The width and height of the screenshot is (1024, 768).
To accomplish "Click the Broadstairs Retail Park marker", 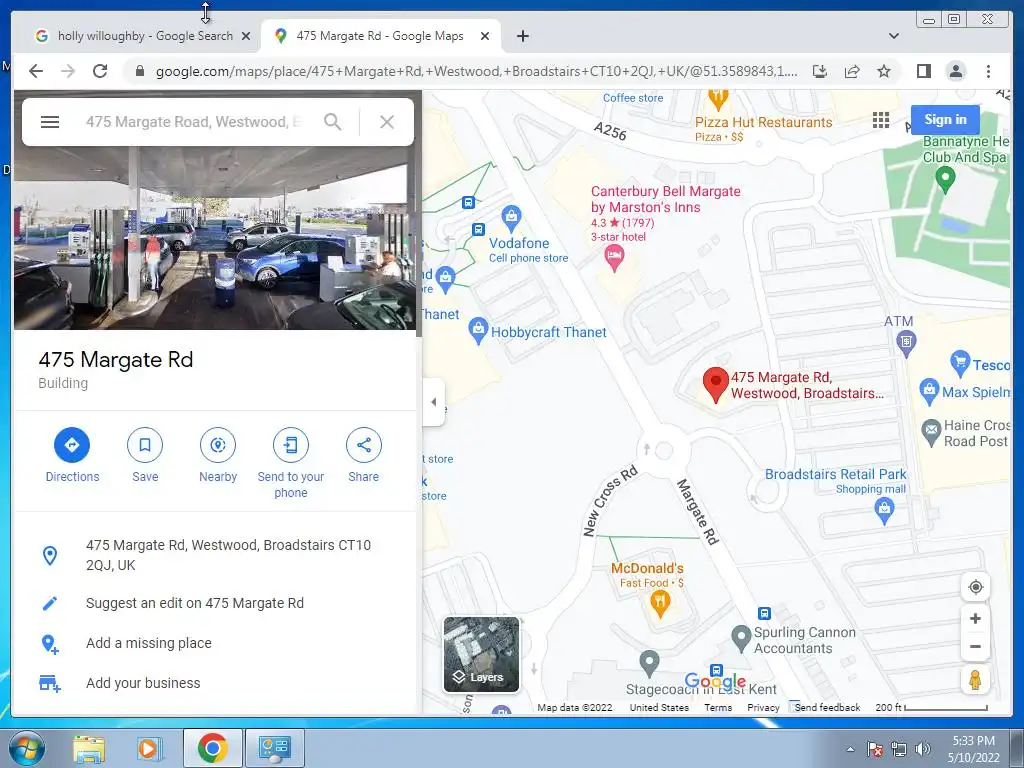I will point(884,511).
